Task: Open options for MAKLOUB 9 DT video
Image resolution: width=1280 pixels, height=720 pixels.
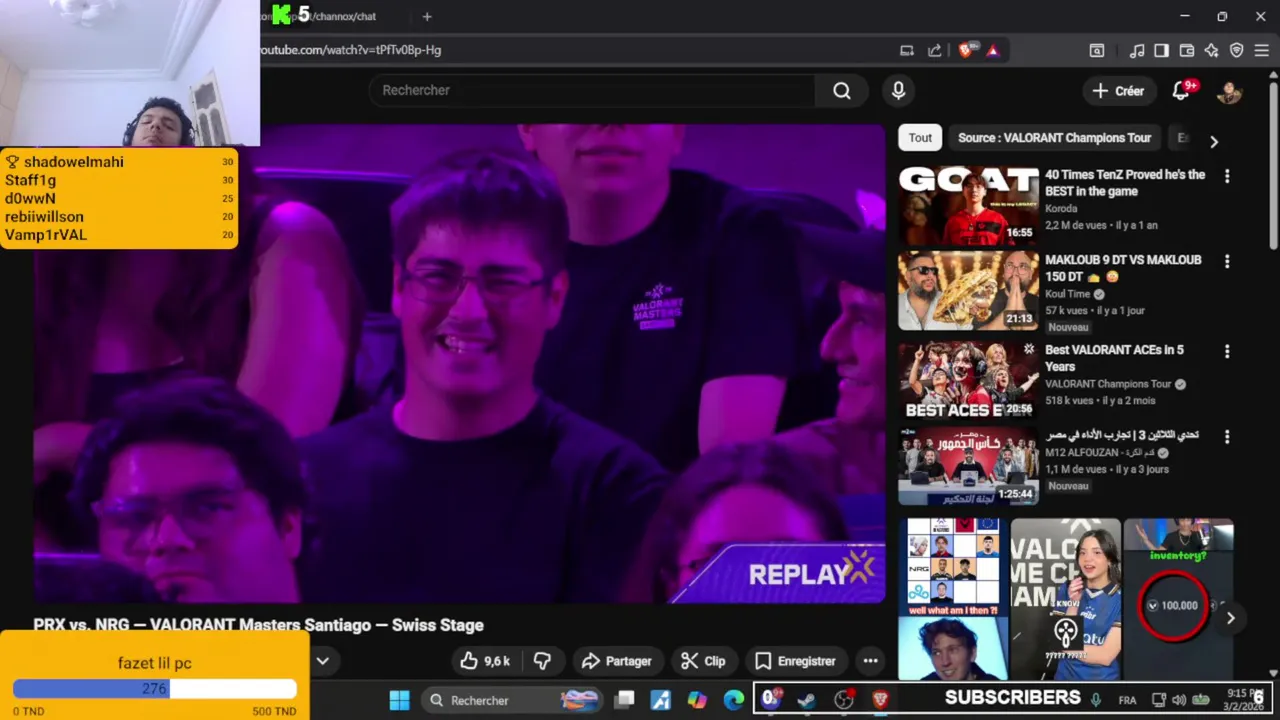Action: (1227, 261)
